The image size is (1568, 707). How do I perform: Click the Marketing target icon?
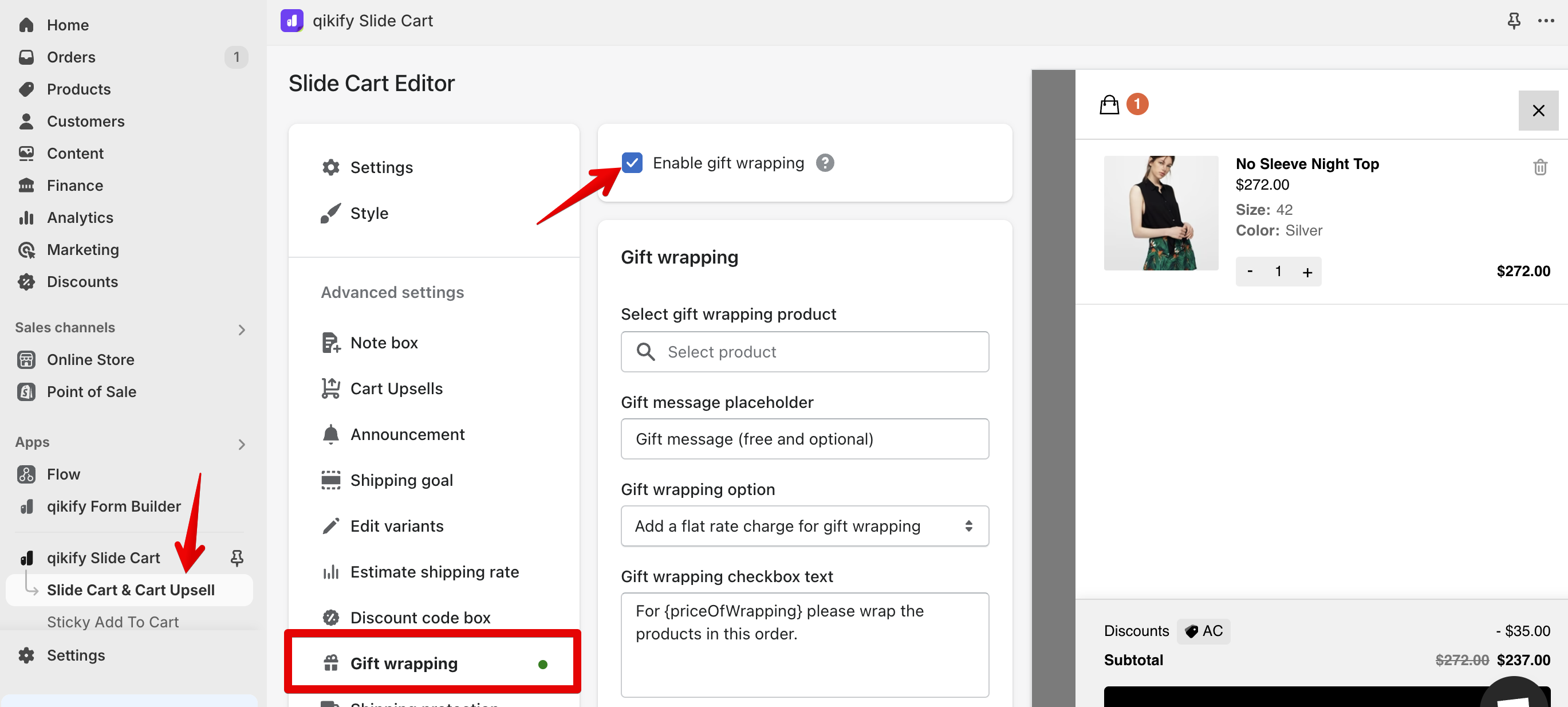tap(26, 250)
